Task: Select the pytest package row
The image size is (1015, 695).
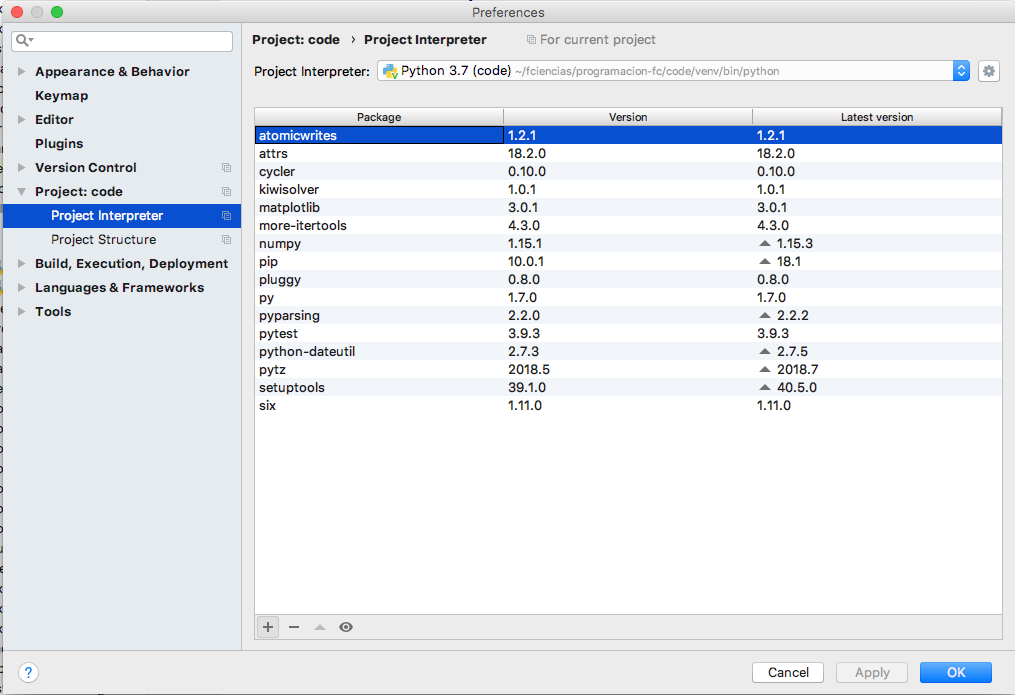Action: pos(628,333)
